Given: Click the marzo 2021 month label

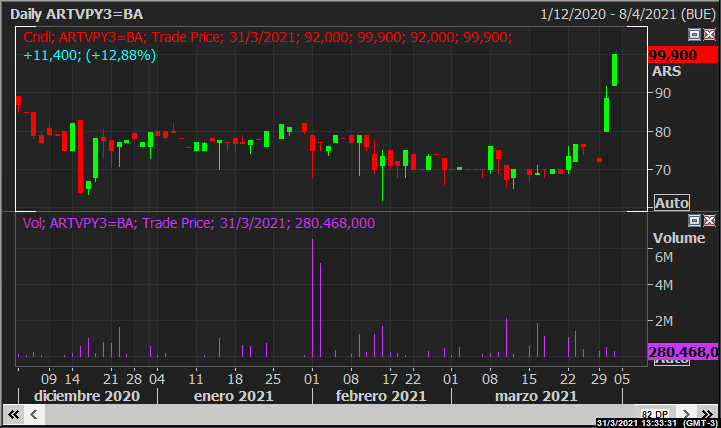Looking at the screenshot, I should click(536, 396).
